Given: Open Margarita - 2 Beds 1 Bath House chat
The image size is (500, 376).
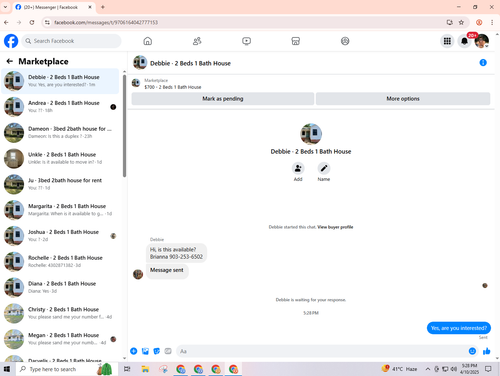Looking at the screenshot, I should point(60,210).
